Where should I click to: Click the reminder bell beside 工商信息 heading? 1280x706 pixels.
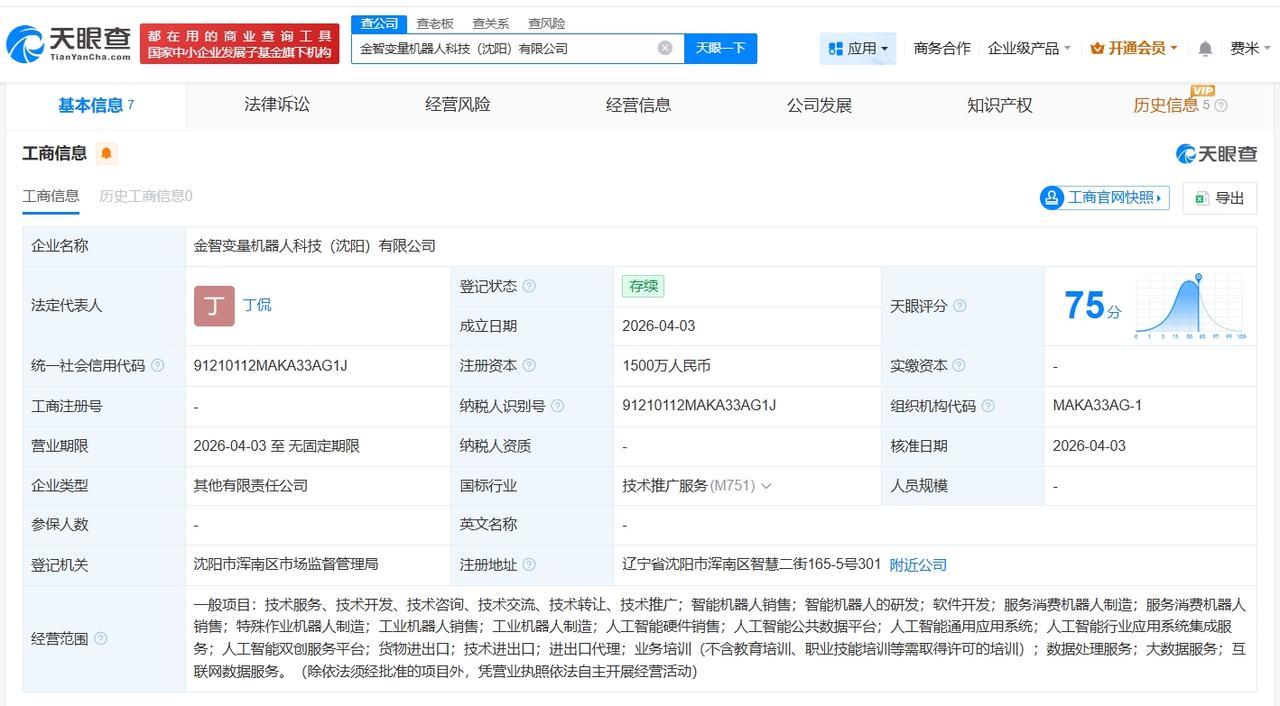coord(104,154)
